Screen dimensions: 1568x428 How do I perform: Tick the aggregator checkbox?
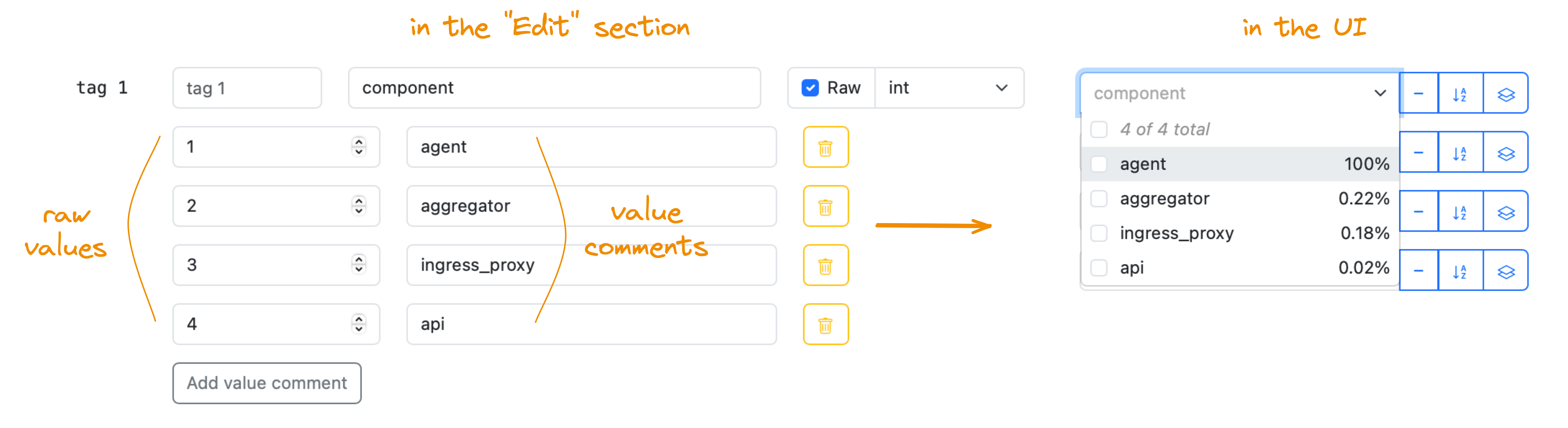pyautogui.click(x=1099, y=199)
